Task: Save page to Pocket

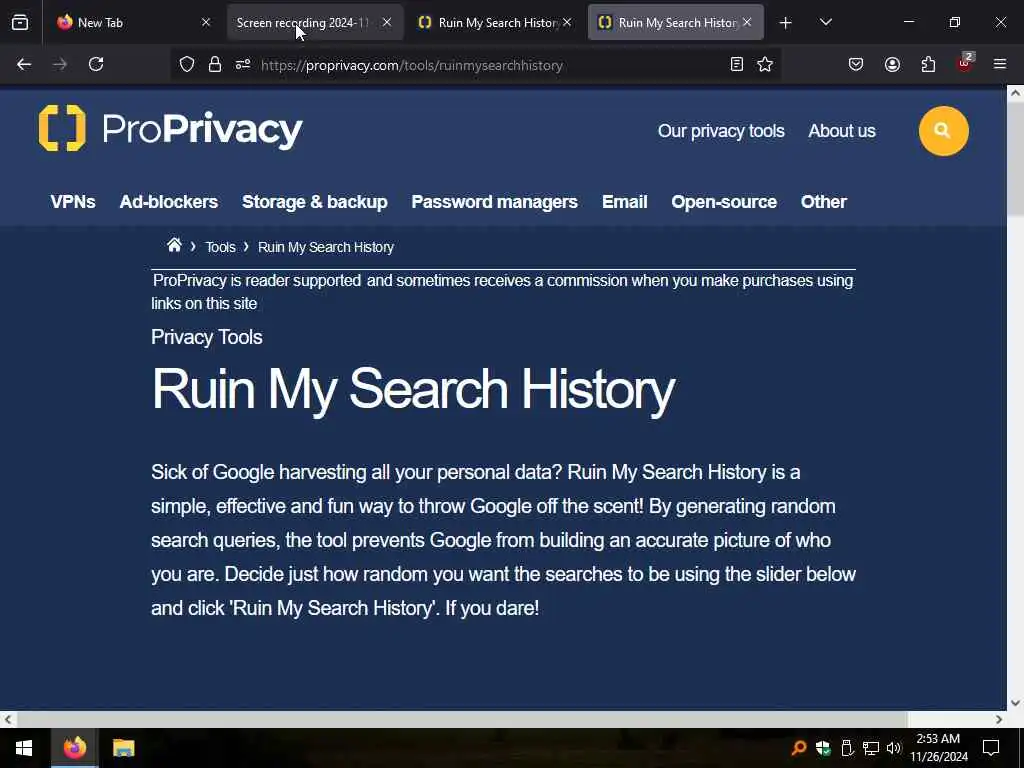Action: click(856, 64)
